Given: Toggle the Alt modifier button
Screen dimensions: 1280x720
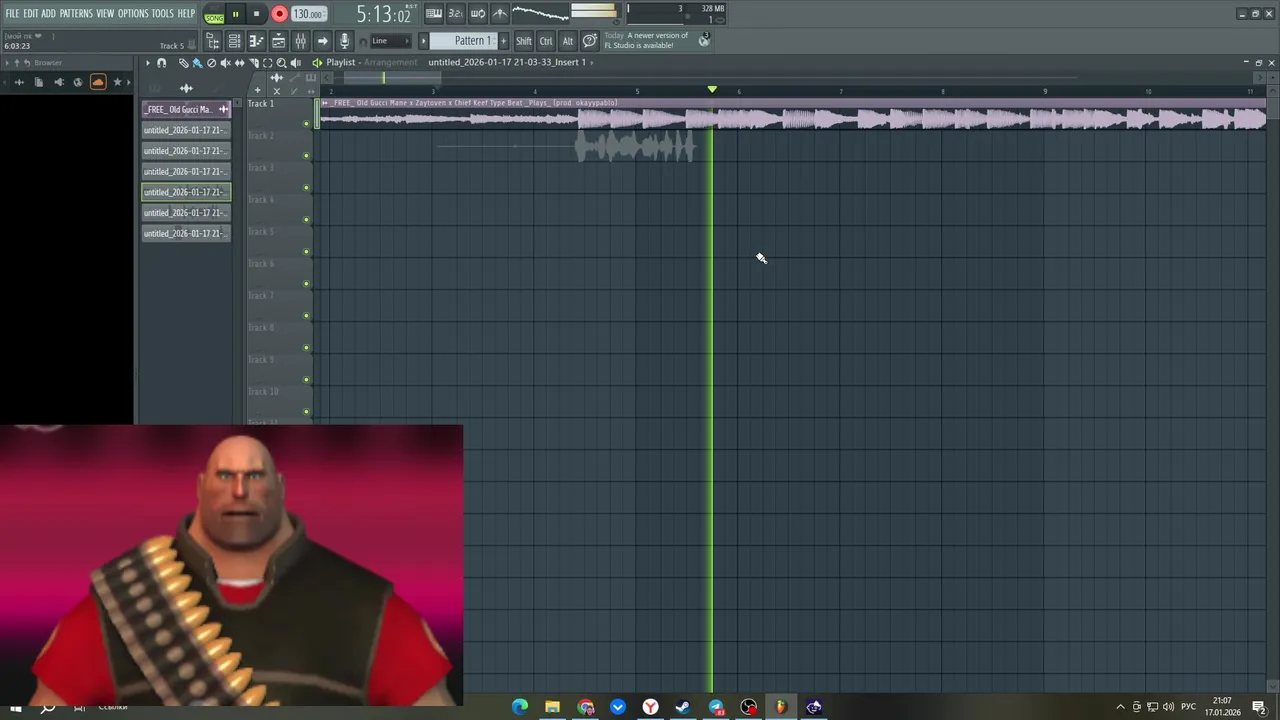Looking at the screenshot, I should point(568,41).
